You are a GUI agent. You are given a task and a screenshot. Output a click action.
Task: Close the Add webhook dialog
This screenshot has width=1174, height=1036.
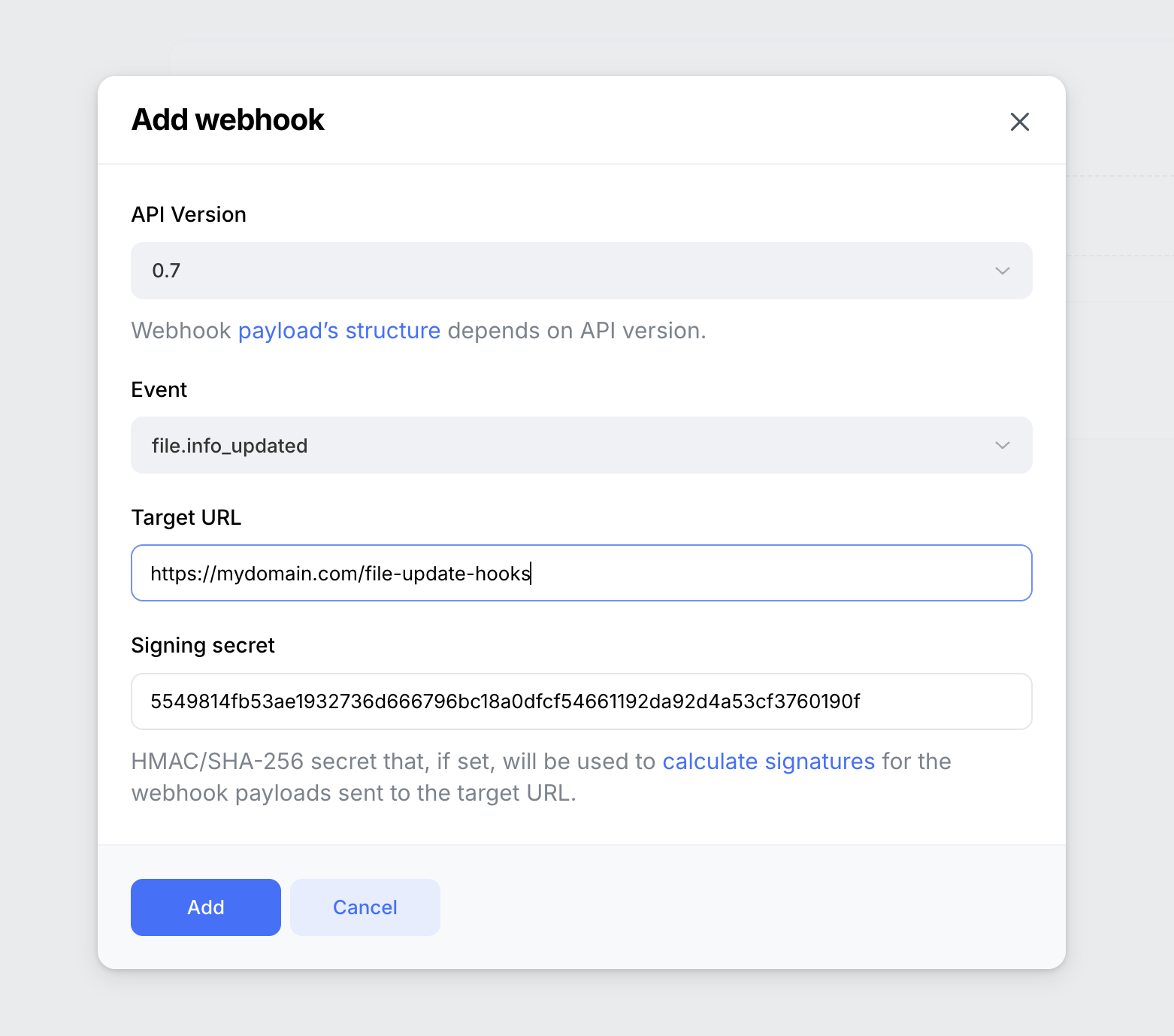[1019, 121]
